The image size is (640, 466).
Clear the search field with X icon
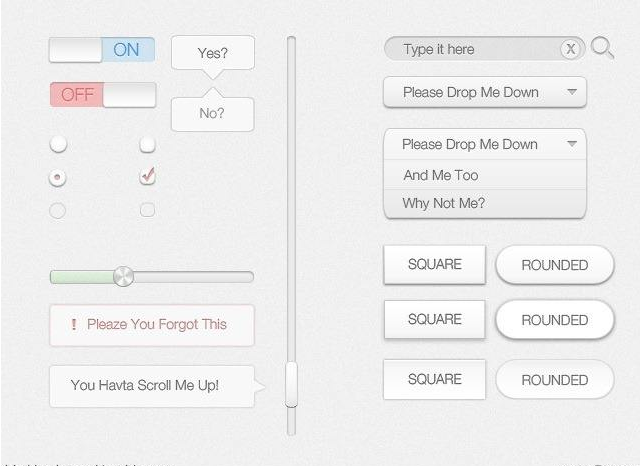[x=570, y=49]
